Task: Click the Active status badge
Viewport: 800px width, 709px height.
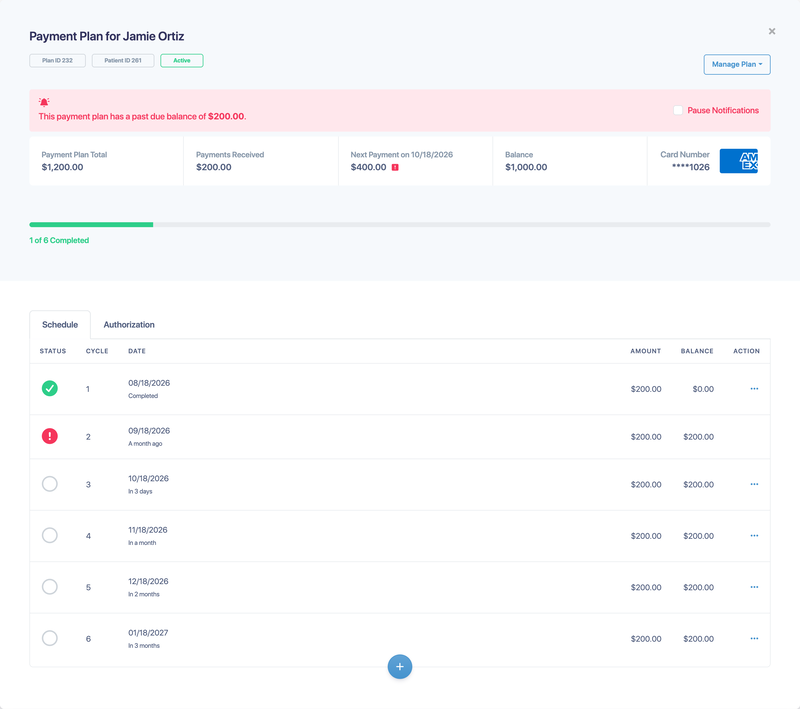Action: [182, 60]
